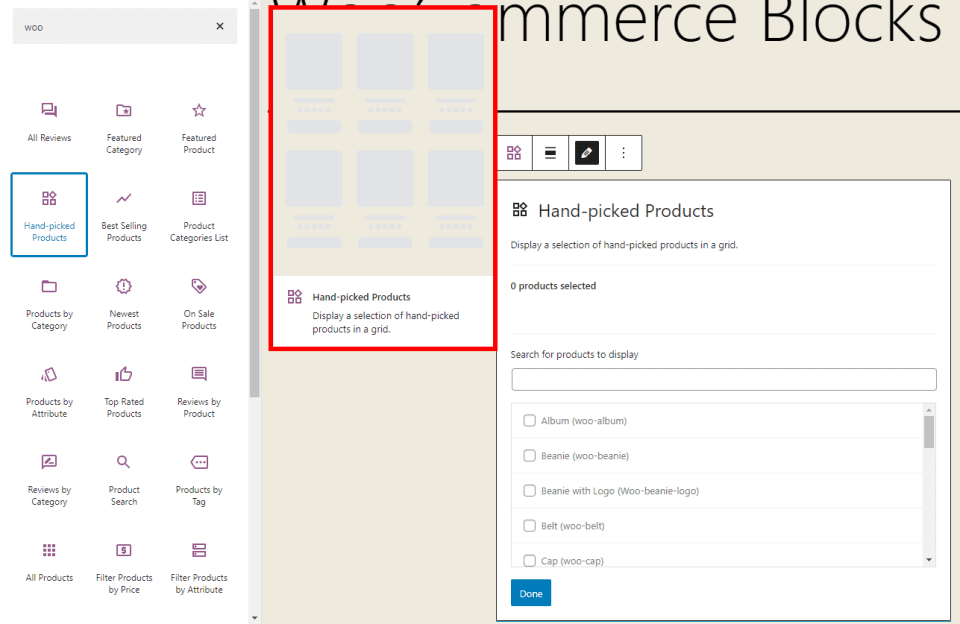Select the Beanie with Logo checkbox
Image resolution: width=960 pixels, height=624 pixels.
point(529,490)
